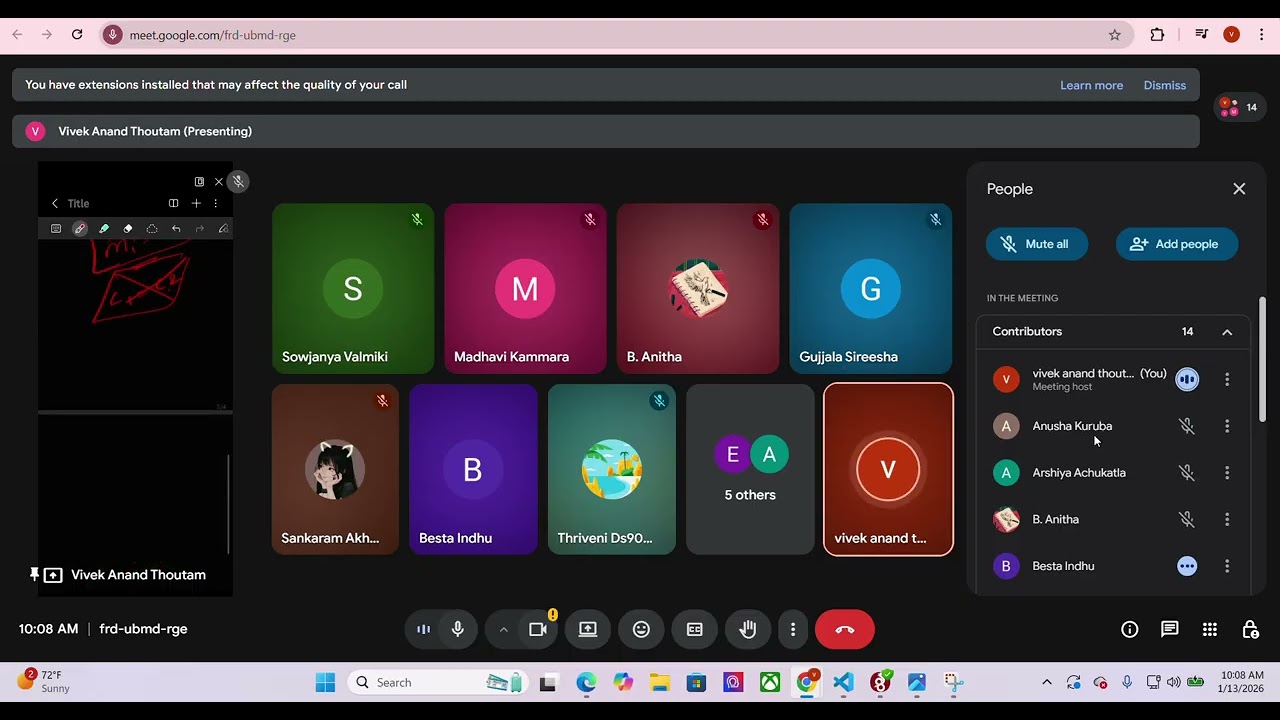The image size is (1280, 720).
Task: Mute Arshiya Achukatla's microphone in People list
Action: [1187, 473]
